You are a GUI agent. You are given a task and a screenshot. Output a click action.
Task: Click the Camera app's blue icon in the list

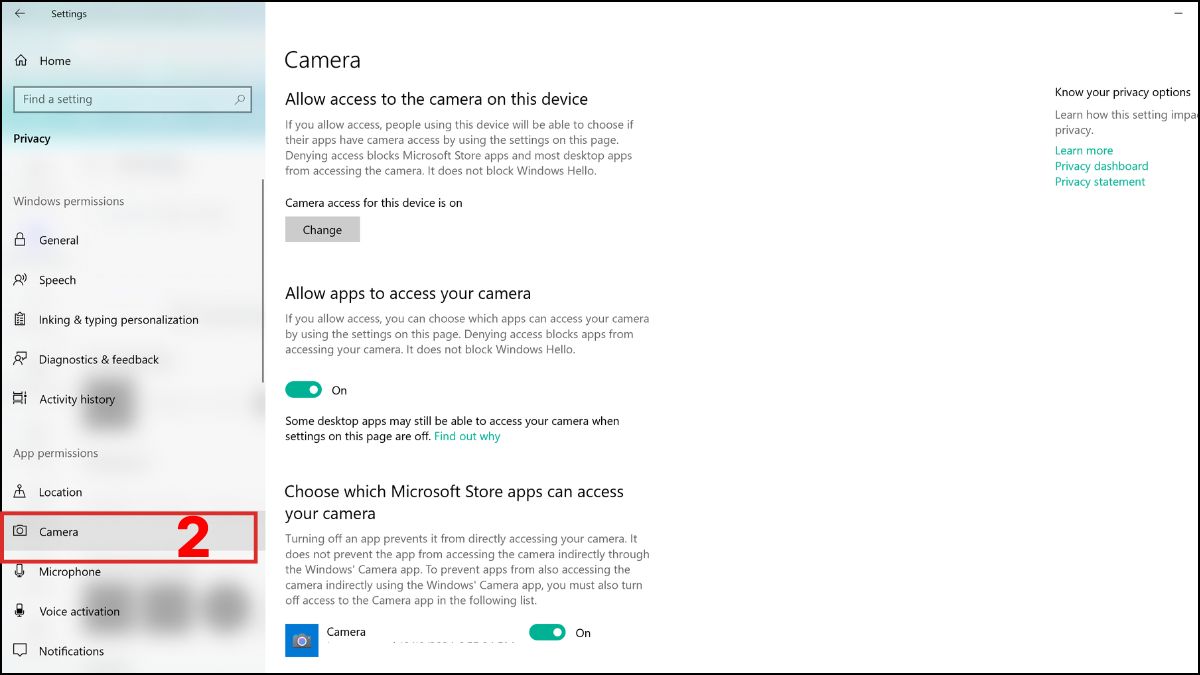302,640
